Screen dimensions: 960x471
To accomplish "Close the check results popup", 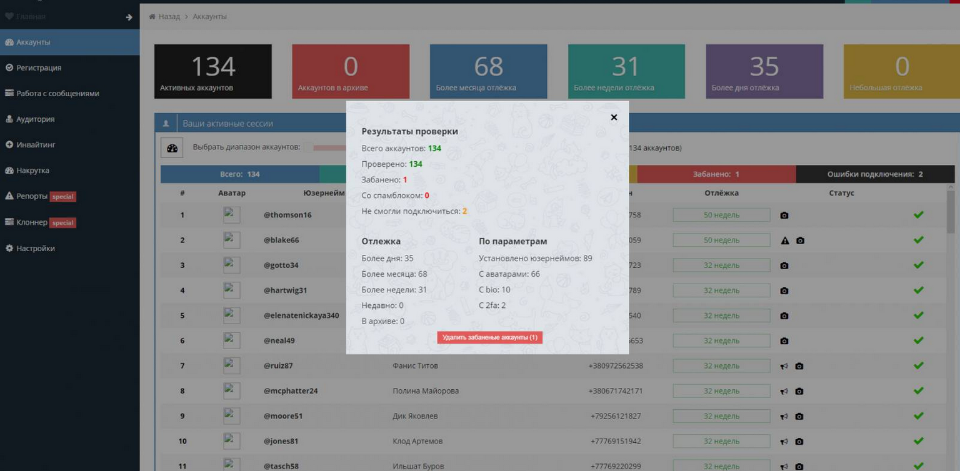I will pyautogui.click(x=614, y=117).
